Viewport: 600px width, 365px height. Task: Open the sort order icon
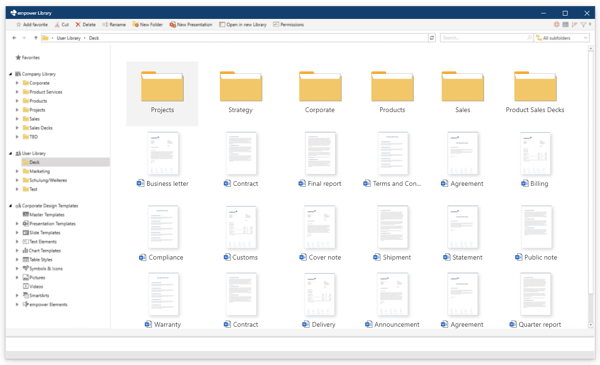pyautogui.click(x=574, y=24)
